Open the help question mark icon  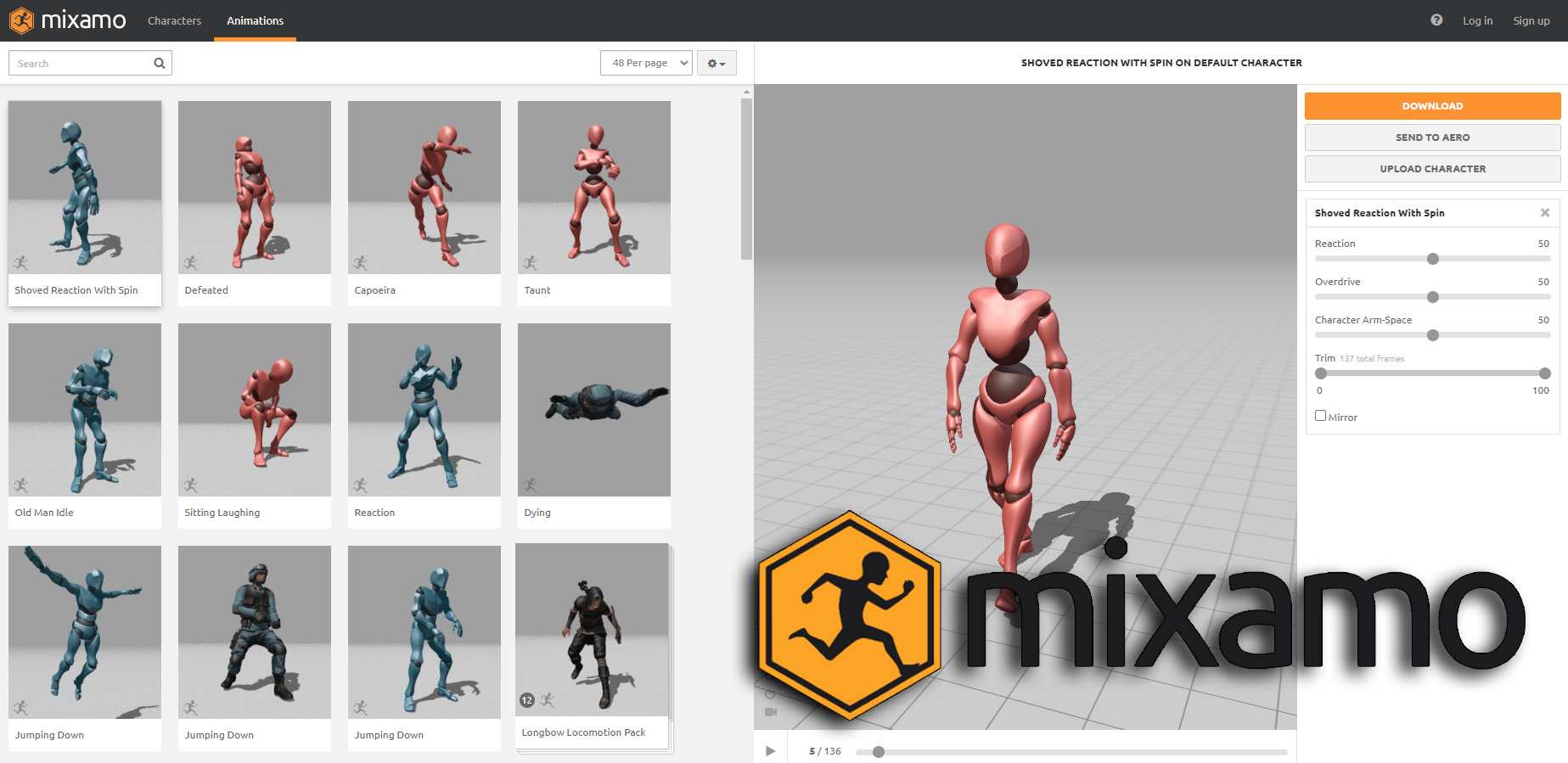tap(1436, 20)
